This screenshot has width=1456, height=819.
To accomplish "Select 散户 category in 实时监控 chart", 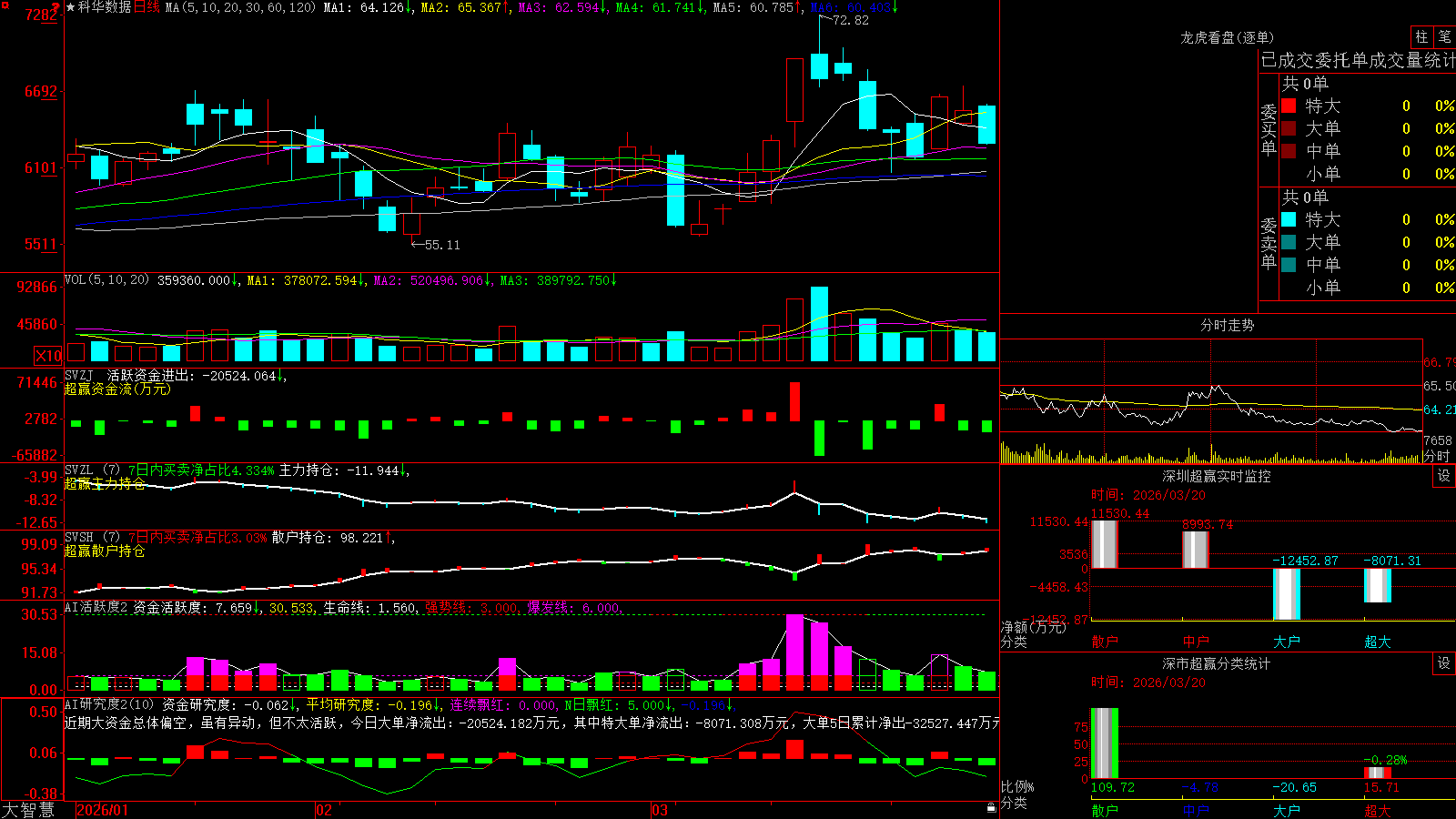I will click(1105, 642).
